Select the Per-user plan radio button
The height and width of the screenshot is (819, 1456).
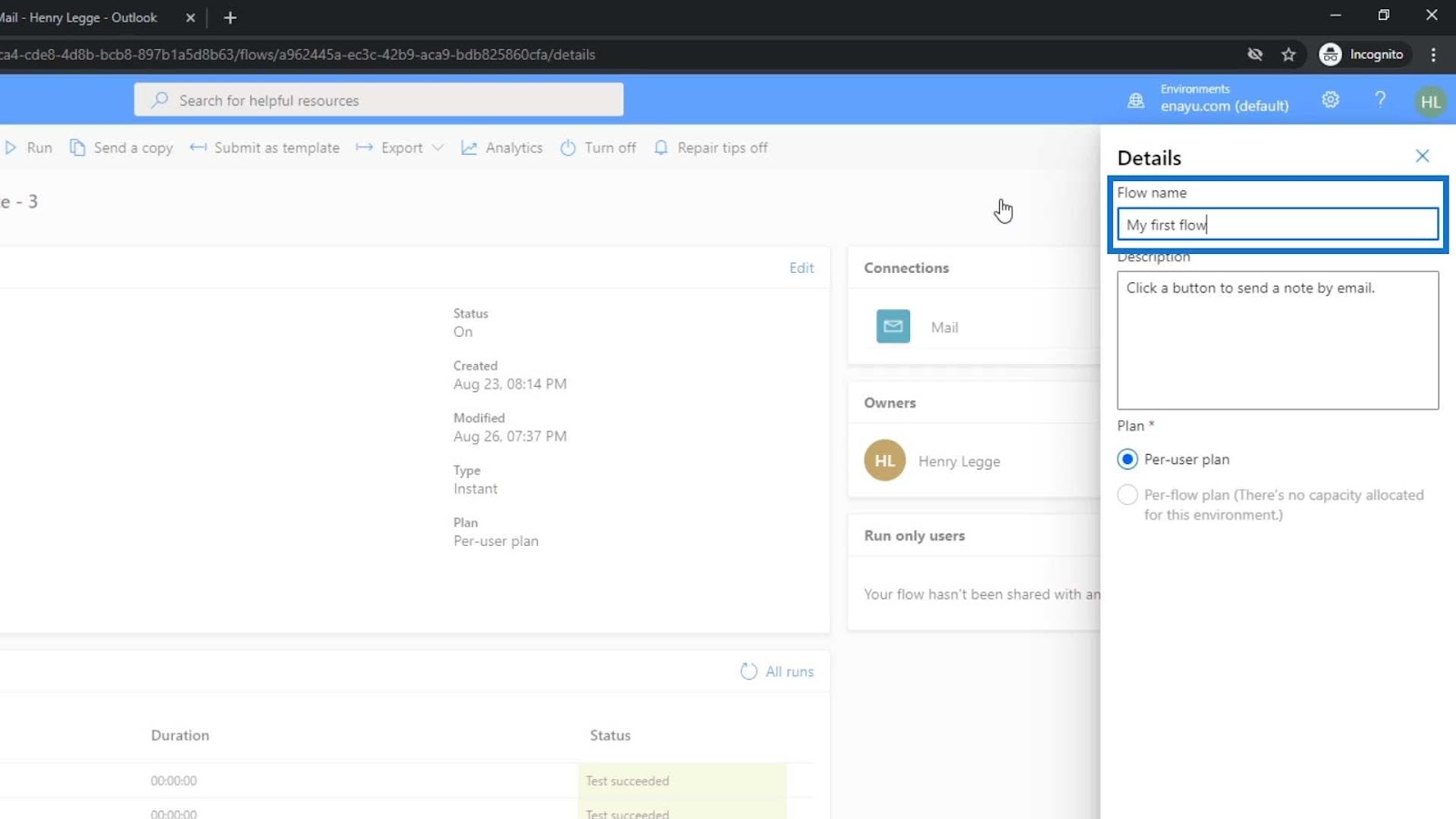(x=1127, y=460)
